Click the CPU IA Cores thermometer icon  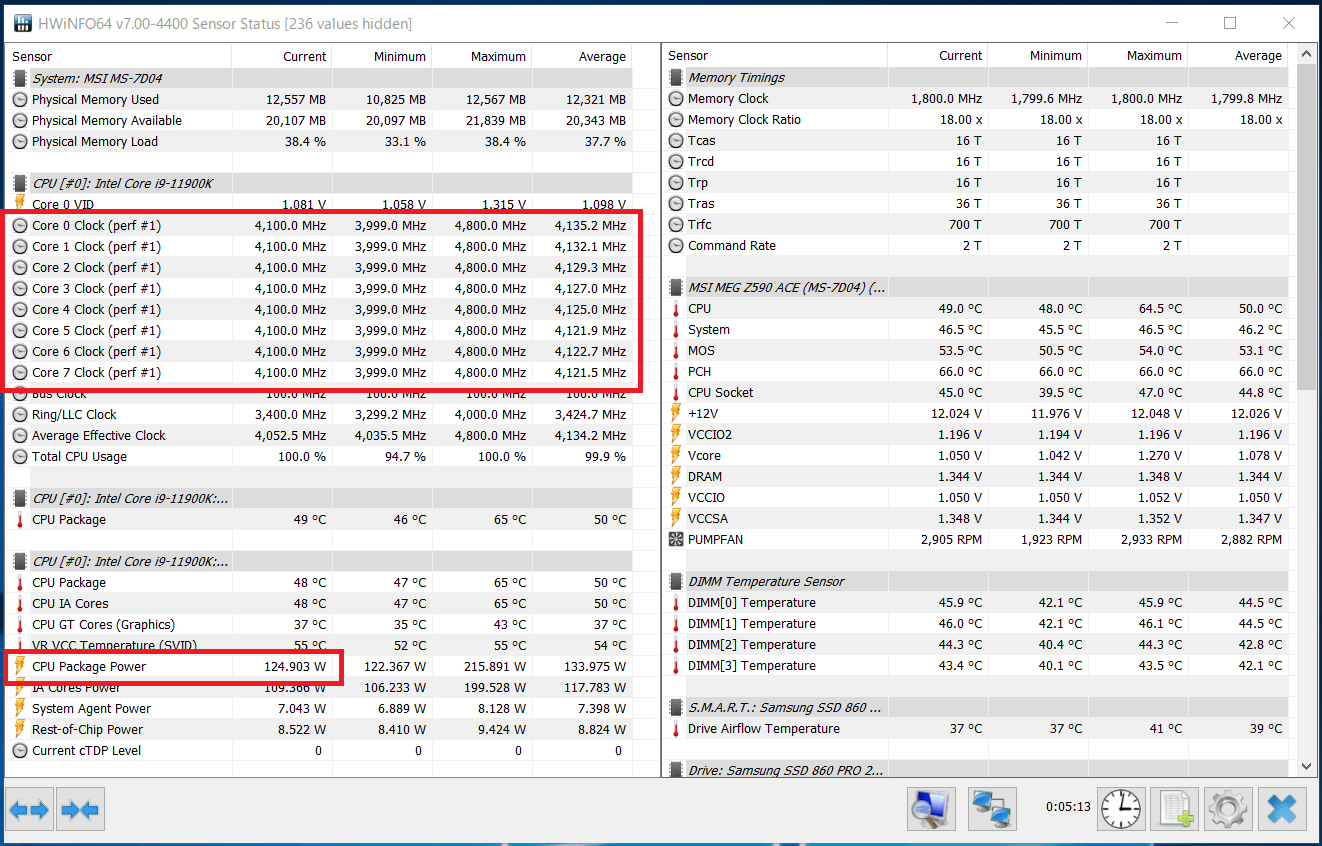click(x=20, y=603)
